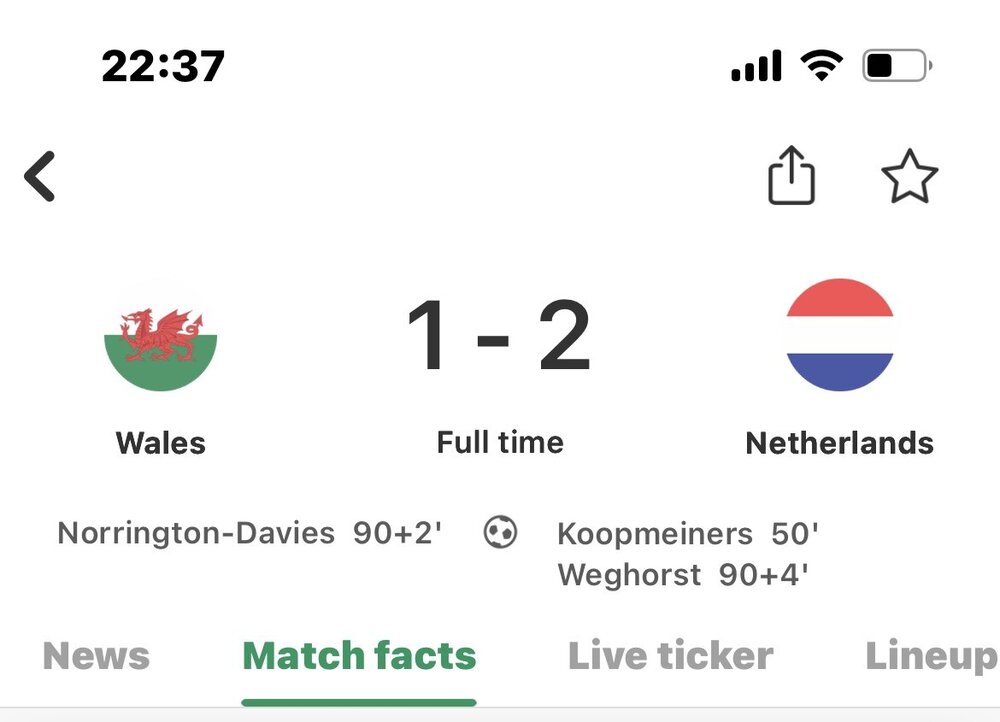
Task: Tap scorer Norrington-Davies 90+2'
Action: 249,533
